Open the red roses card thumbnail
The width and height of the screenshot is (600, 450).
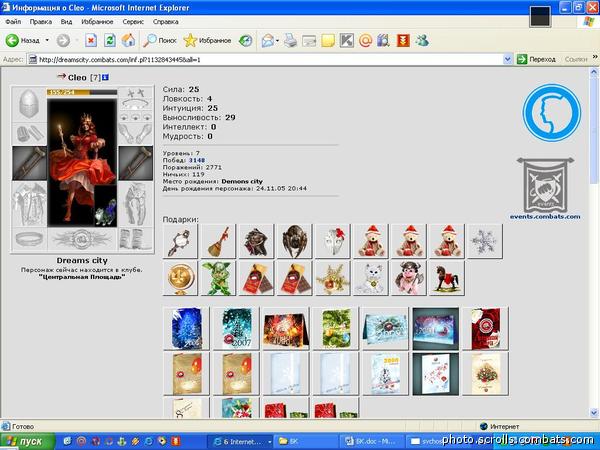tap(485, 328)
